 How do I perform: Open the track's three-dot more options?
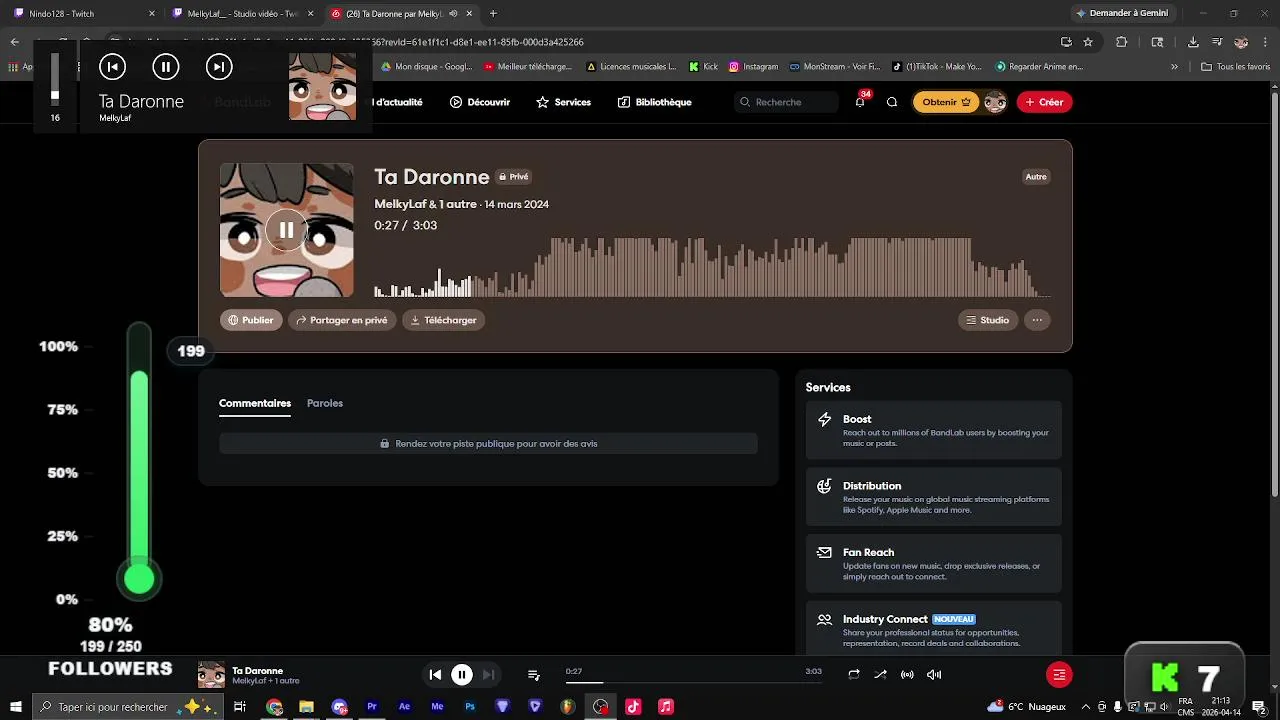point(1037,320)
